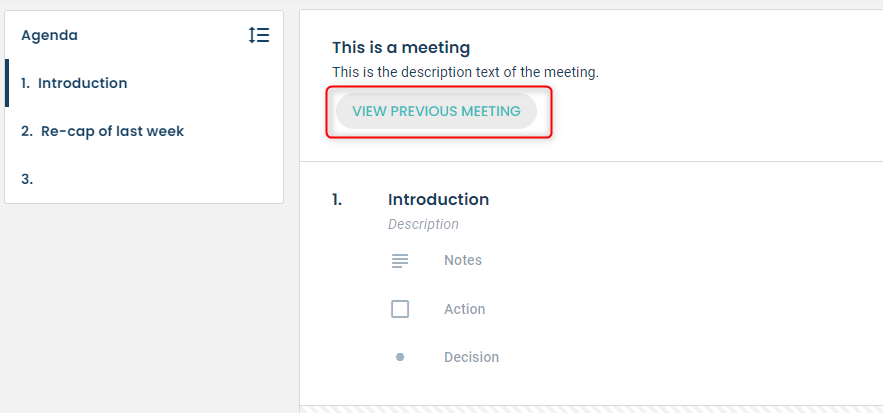Click the agenda reorder sort icon
883x413 pixels.
tap(259, 35)
